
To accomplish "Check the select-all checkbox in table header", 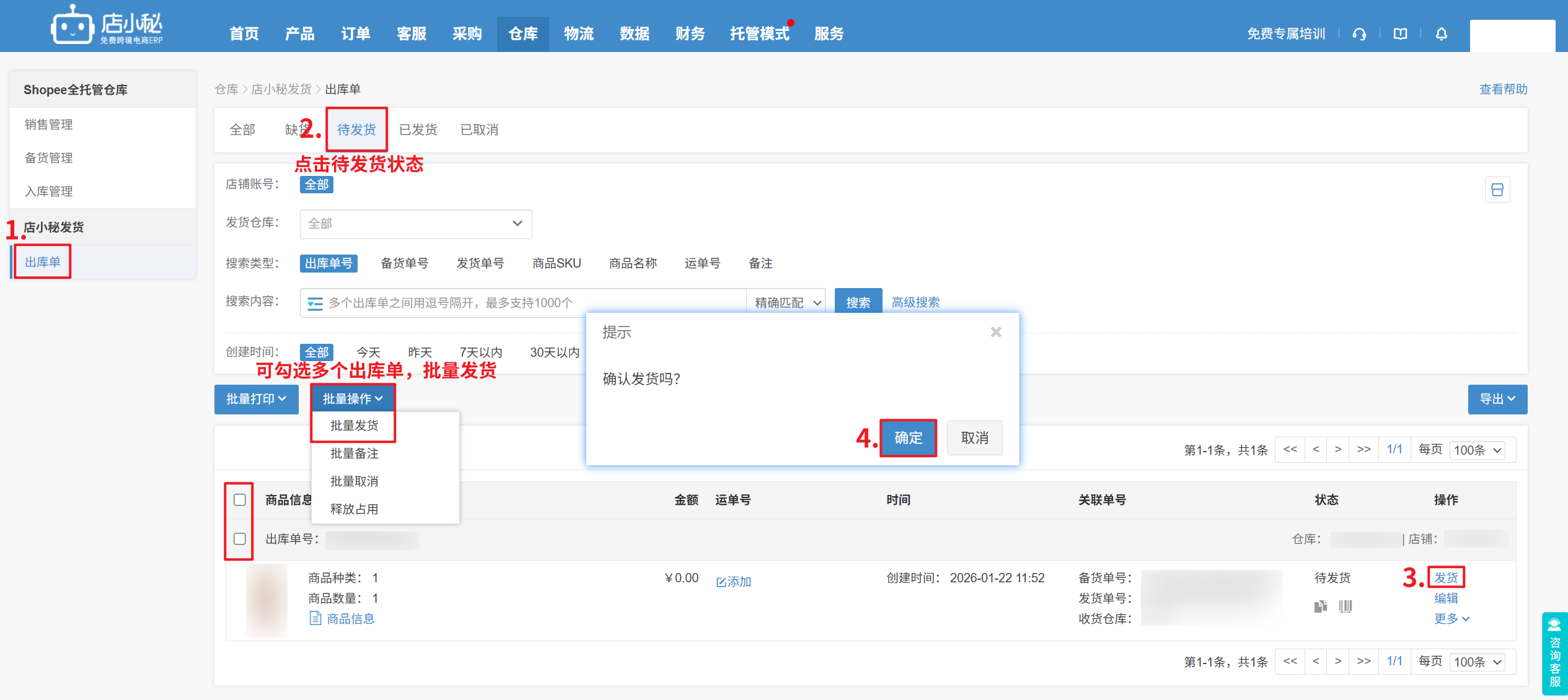I will coord(240,500).
